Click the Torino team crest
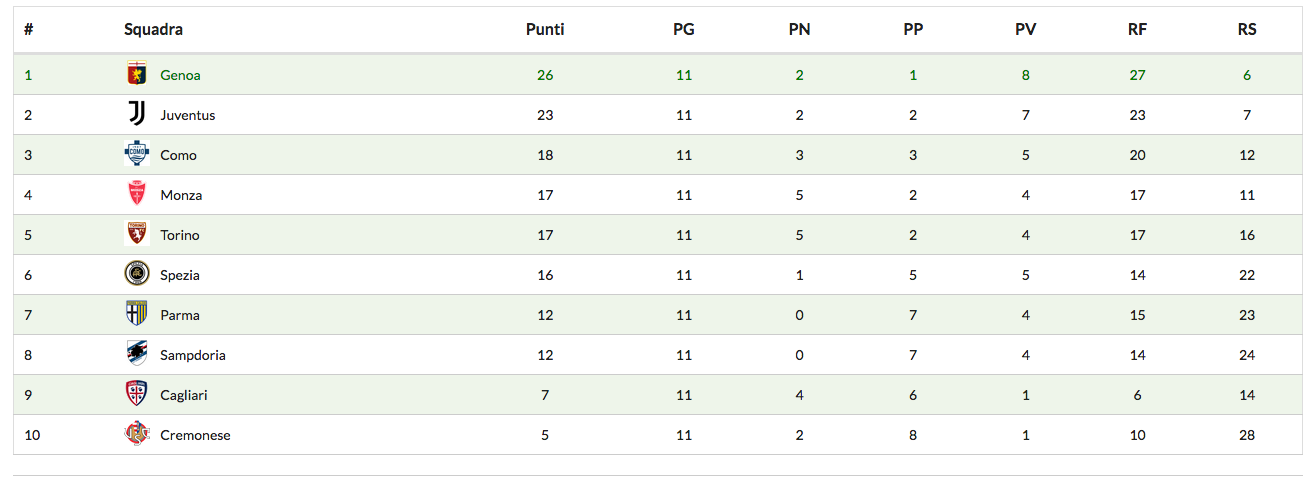 [x=136, y=234]
